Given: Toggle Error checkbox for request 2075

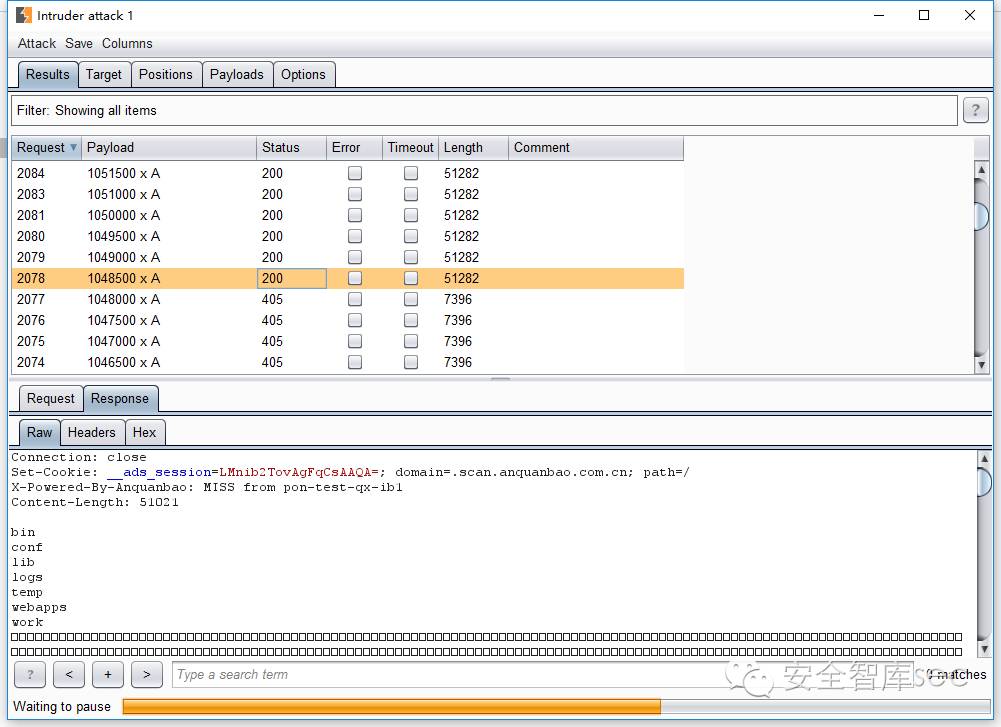Looking at the screenshot, I should [x=355, y=341].
